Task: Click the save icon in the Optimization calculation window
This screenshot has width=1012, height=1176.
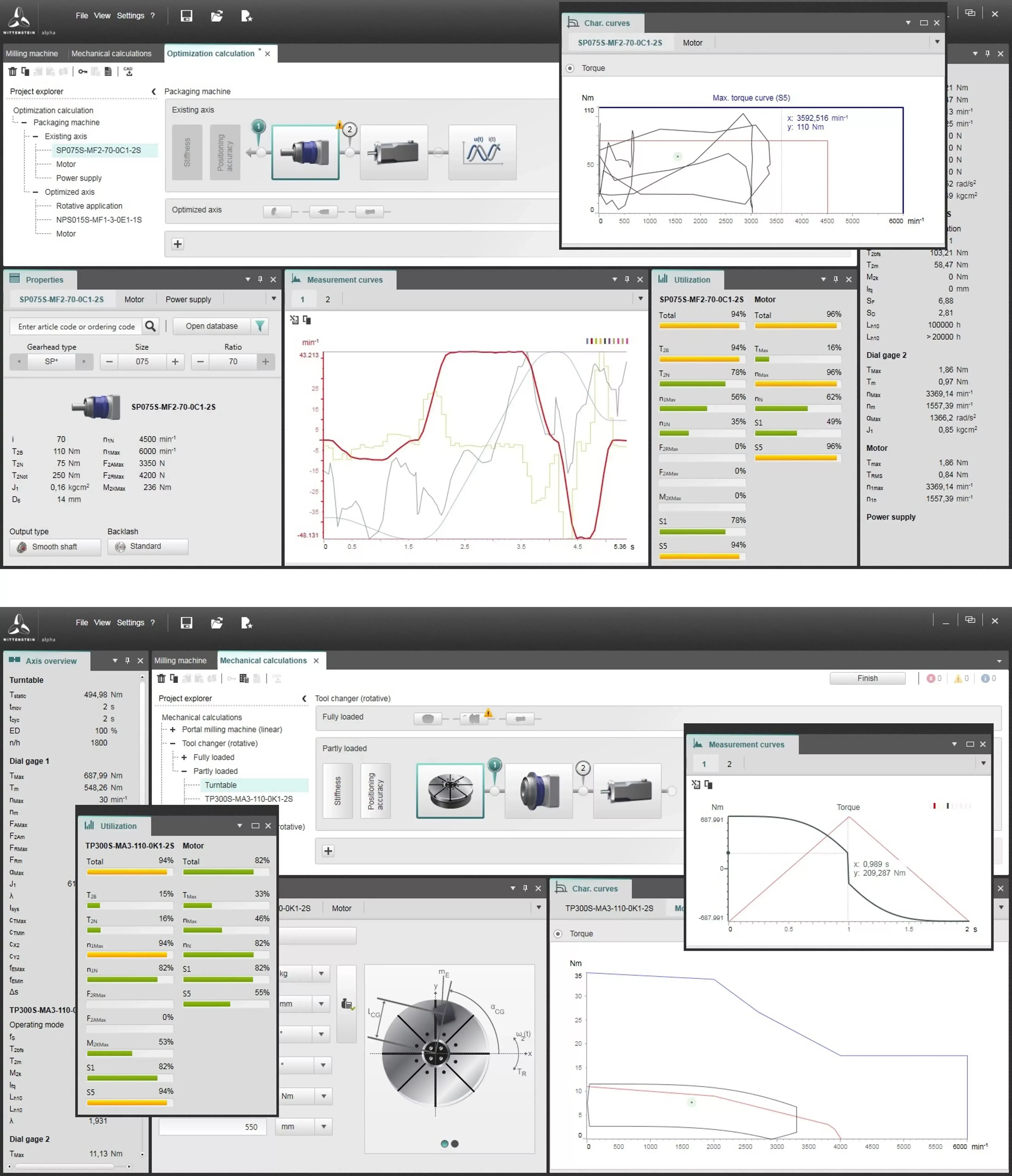Action: pos(186,16)
